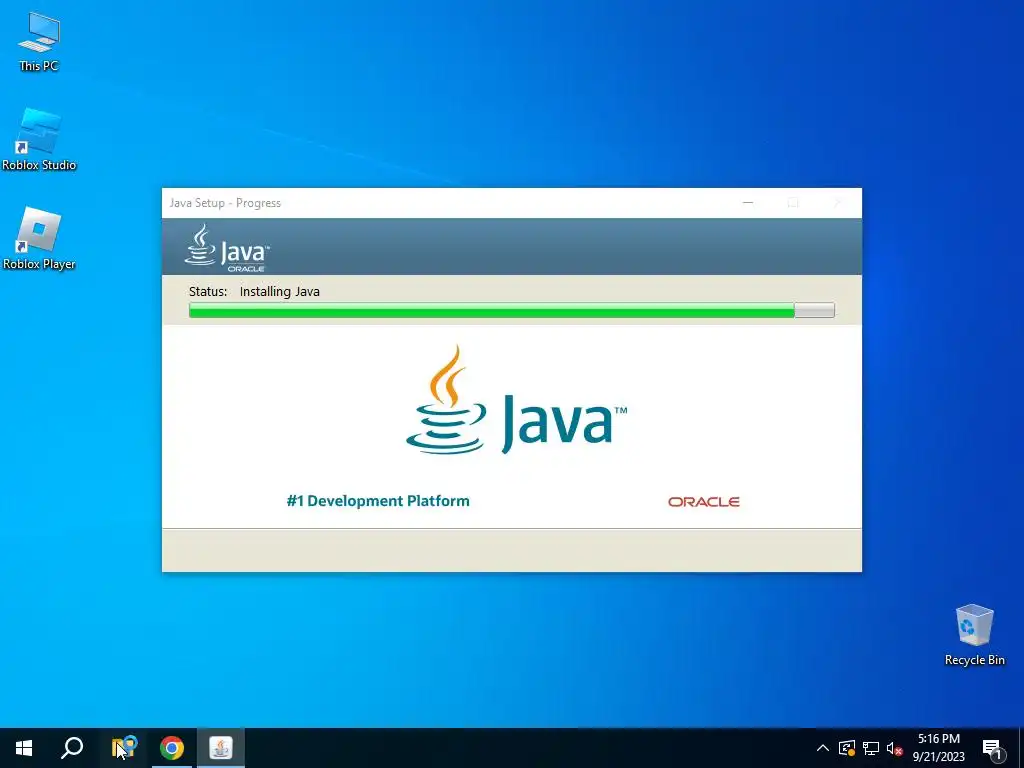Open the security alert tray icon

[847, 748]
